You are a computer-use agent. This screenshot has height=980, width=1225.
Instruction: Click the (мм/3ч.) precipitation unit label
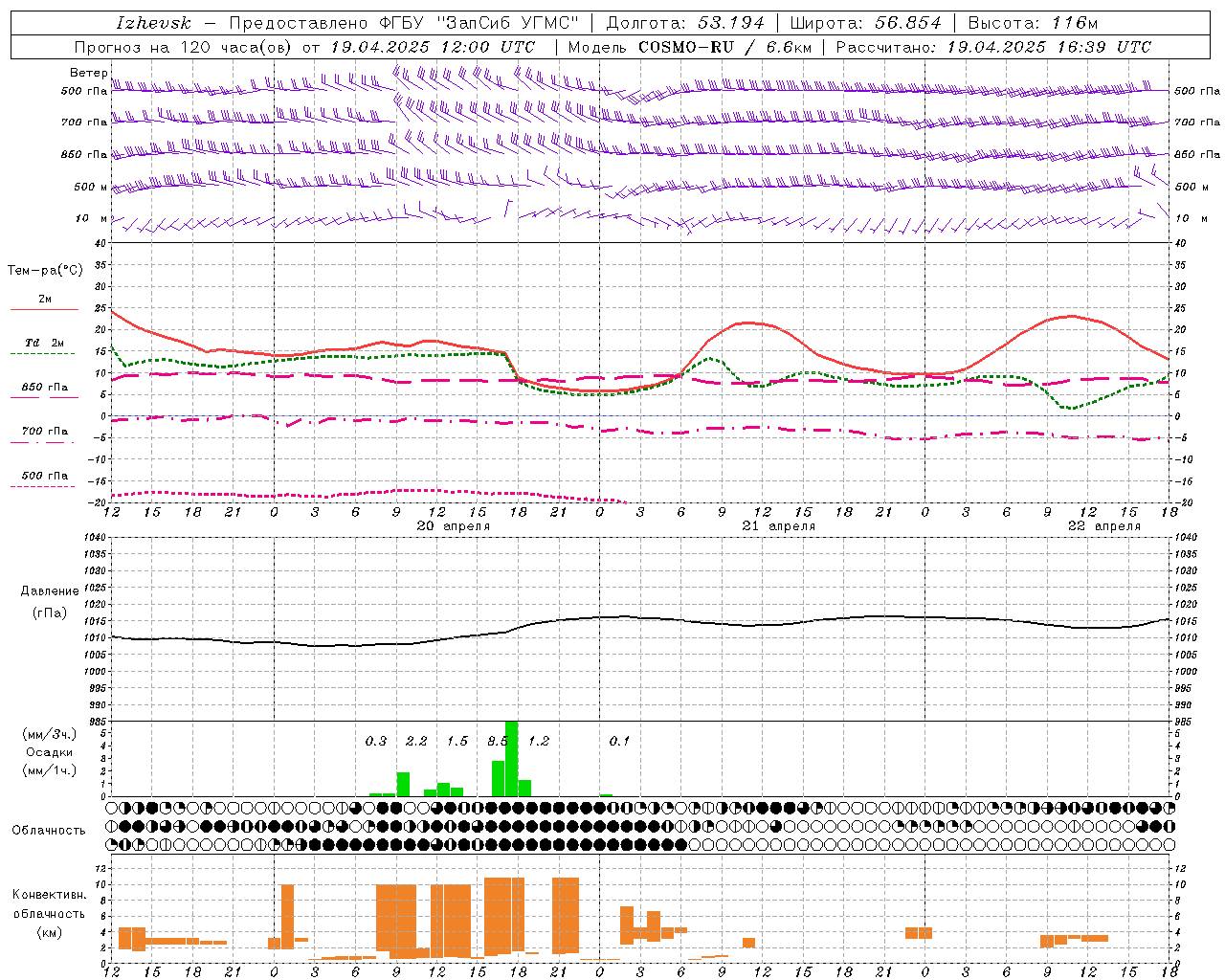(x=49, y=734)
